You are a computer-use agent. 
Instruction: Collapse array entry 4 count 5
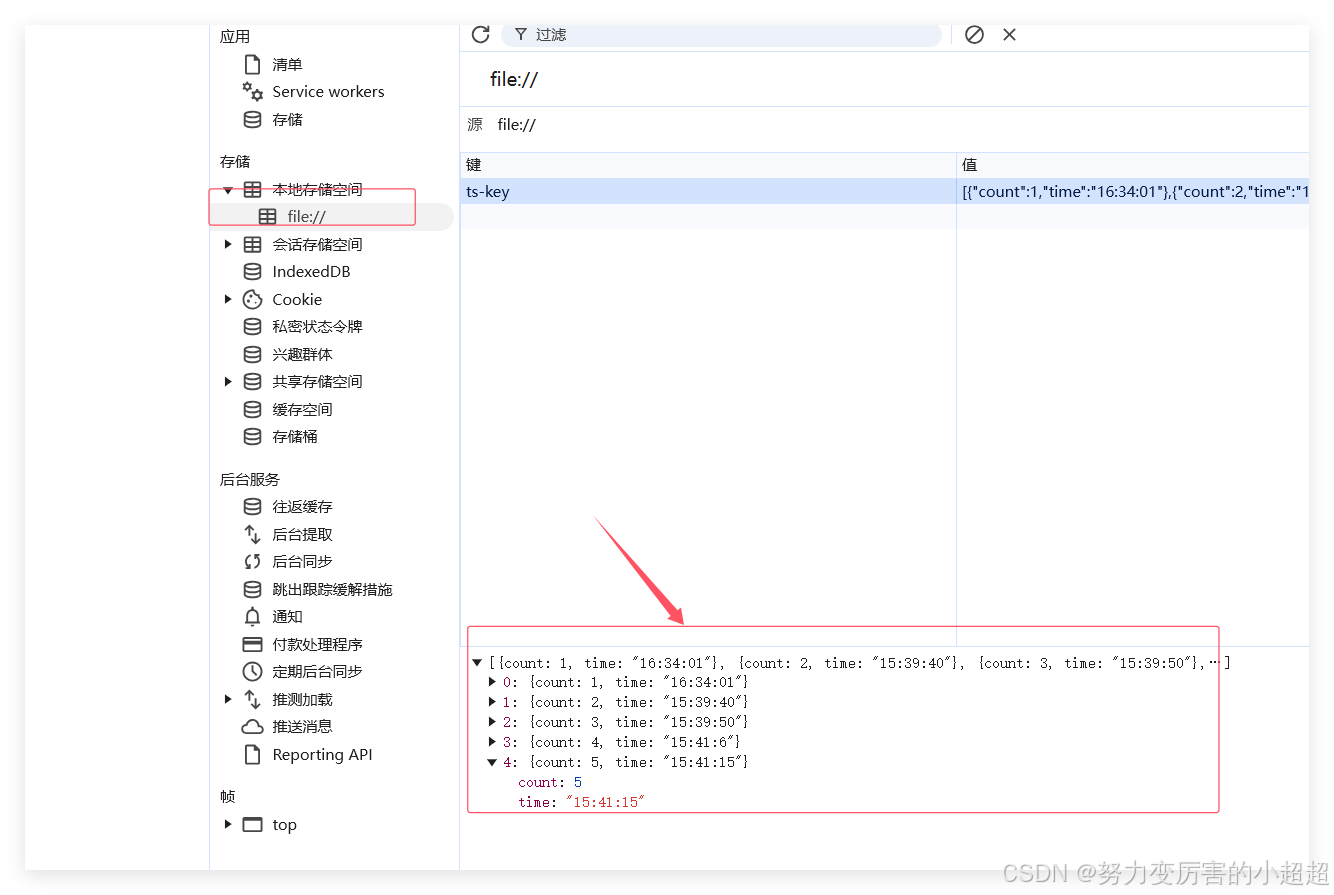coord(492,762)
